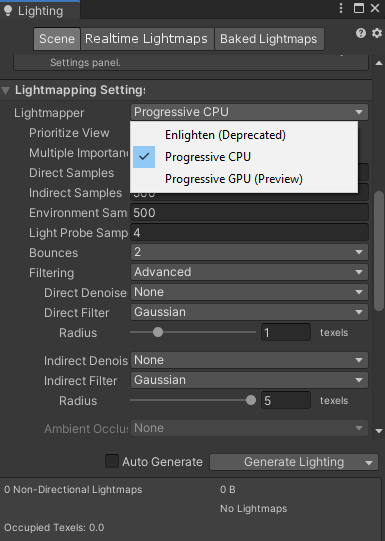This screenshot has height=541, width=385.
Task: Open the Bounces dropdown
Action: coord(249,252)
